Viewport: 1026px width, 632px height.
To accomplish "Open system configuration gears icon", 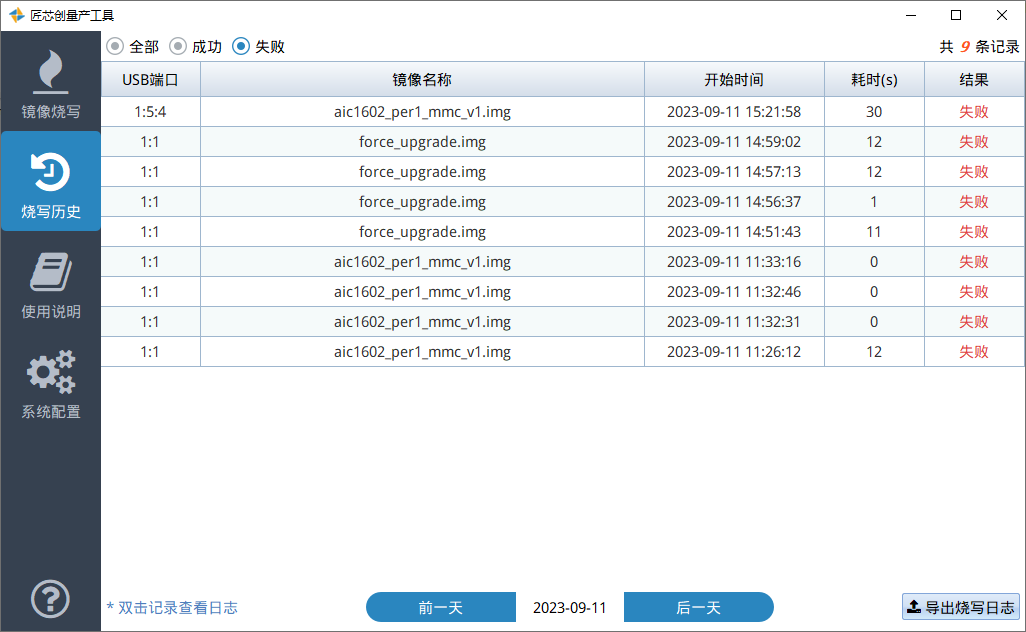I will [x=51, y=372].
